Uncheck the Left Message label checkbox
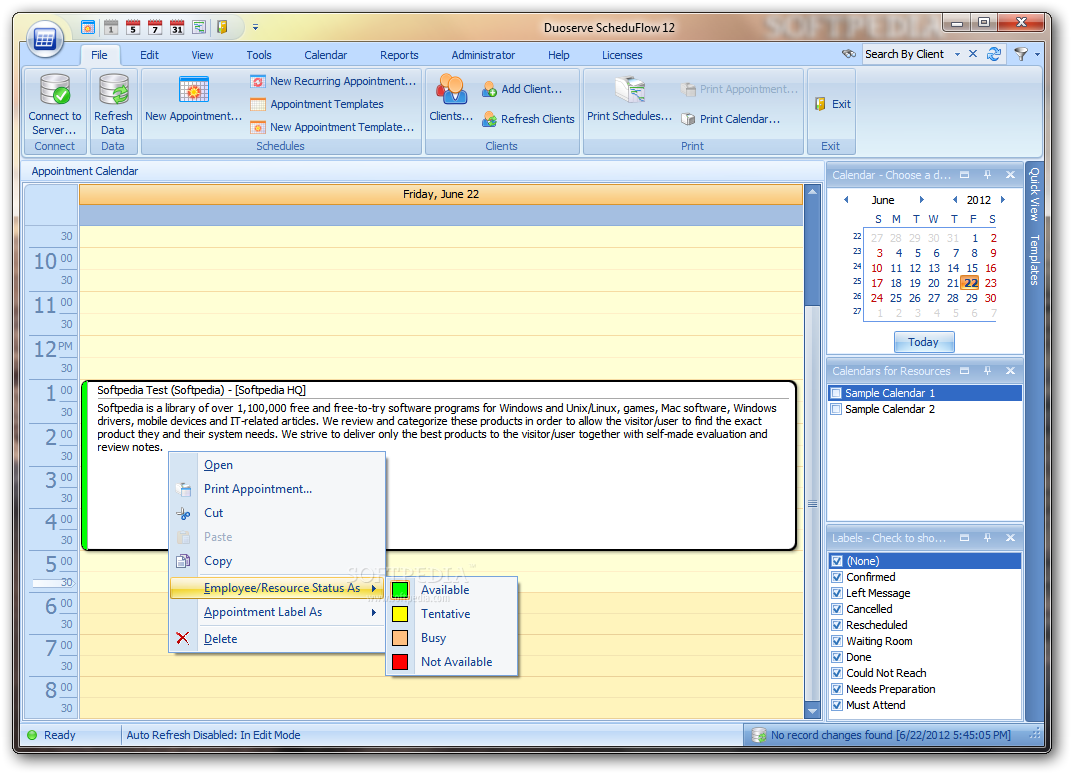 837,593
